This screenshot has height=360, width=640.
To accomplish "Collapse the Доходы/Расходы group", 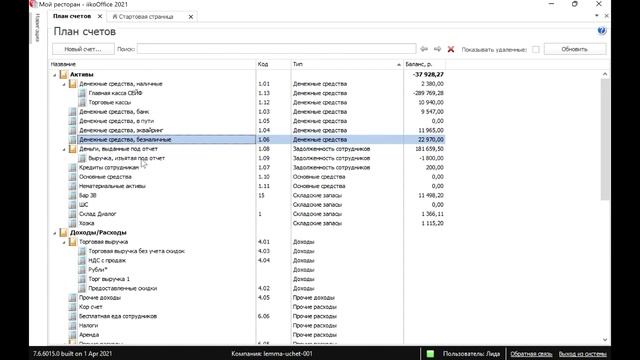I will point(55,233).
